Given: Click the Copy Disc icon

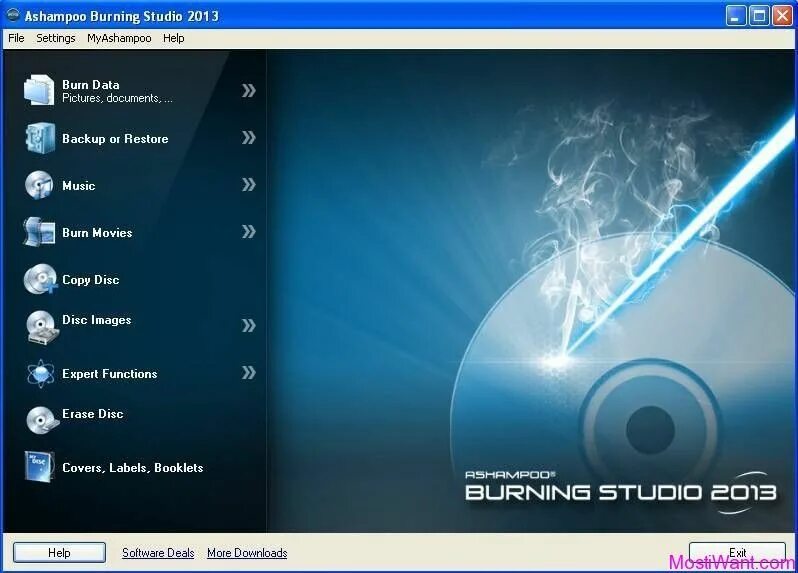Looking at the screenshot, I should [x=40, y=279].
